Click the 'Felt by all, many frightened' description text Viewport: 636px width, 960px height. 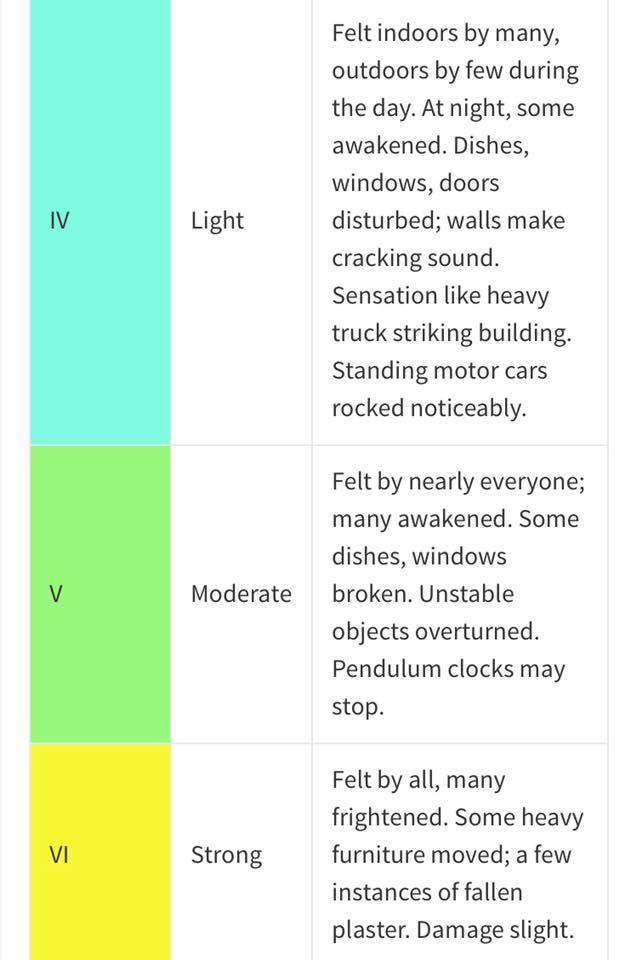[458, 799]
